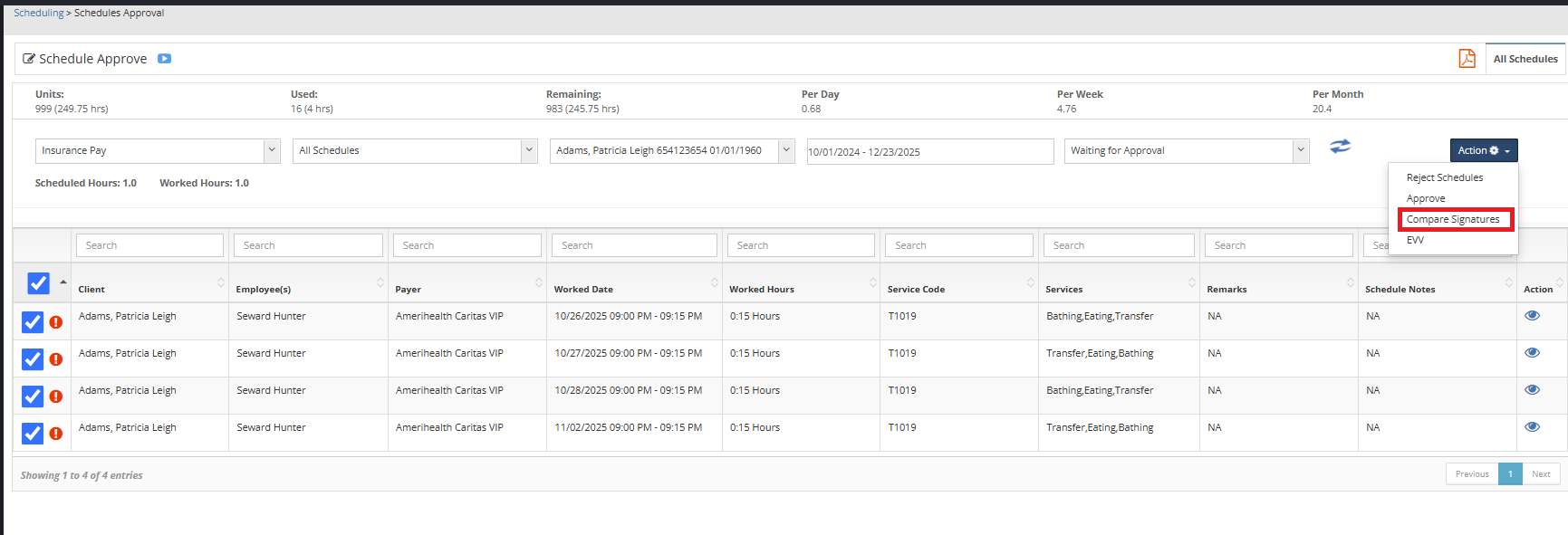Image resolution: width=1568 pixels, height=535 pixels.
Task: Uncheck the select-all checkbox in table header
Action: pos(38,283)
